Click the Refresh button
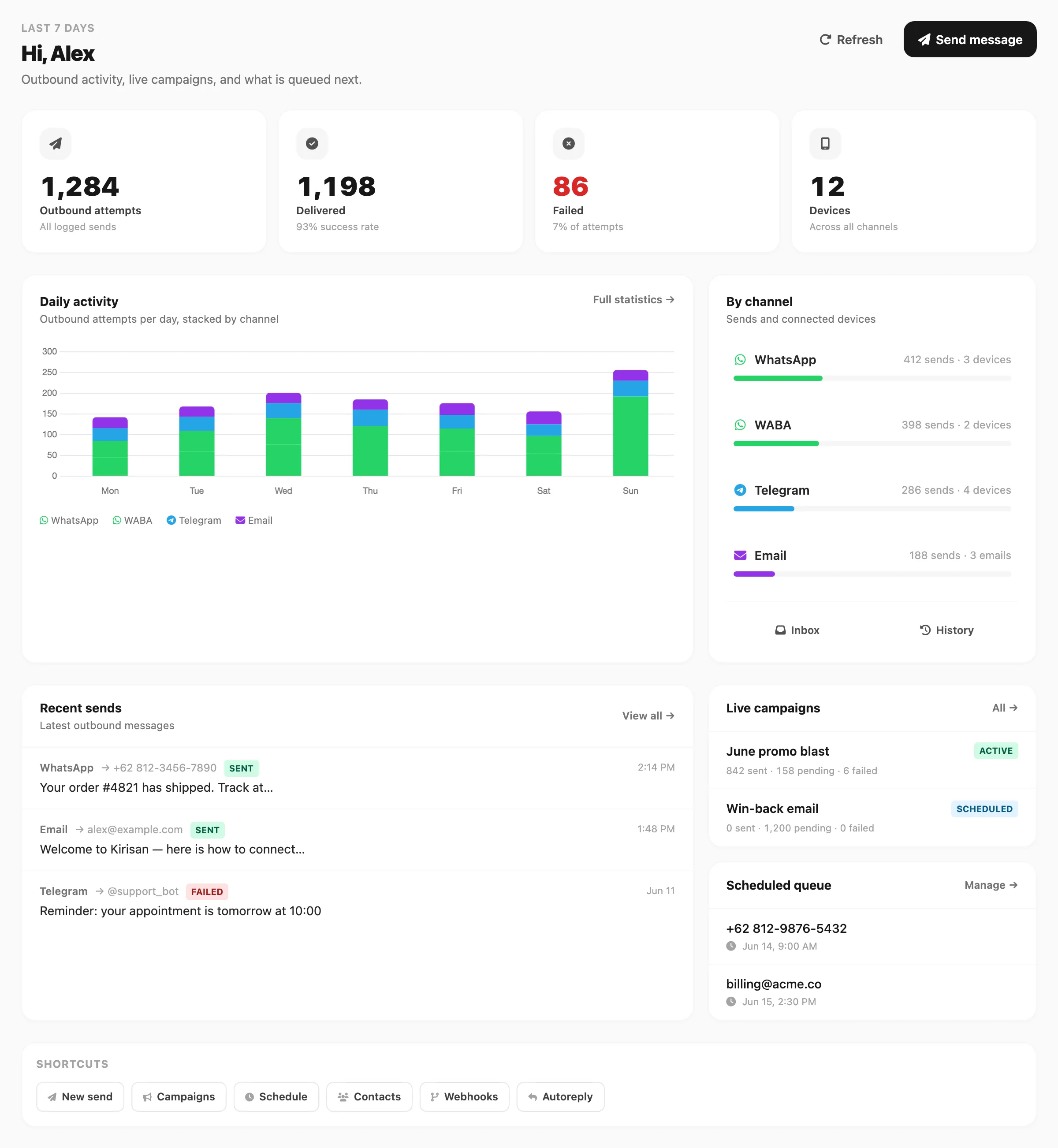The image size is (1058, 1148). (851, 40)
